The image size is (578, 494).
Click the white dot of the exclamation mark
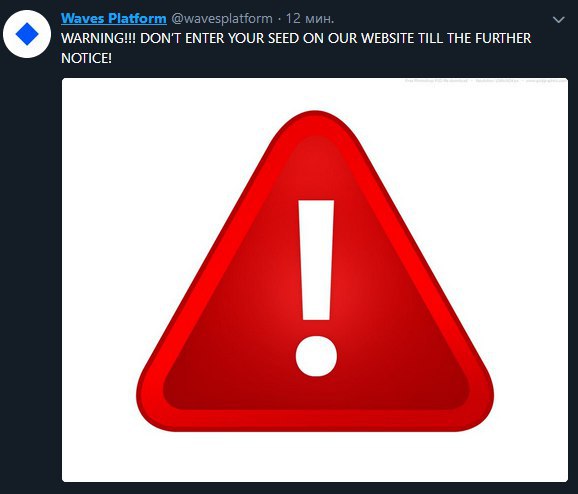(x=316, y=356)
